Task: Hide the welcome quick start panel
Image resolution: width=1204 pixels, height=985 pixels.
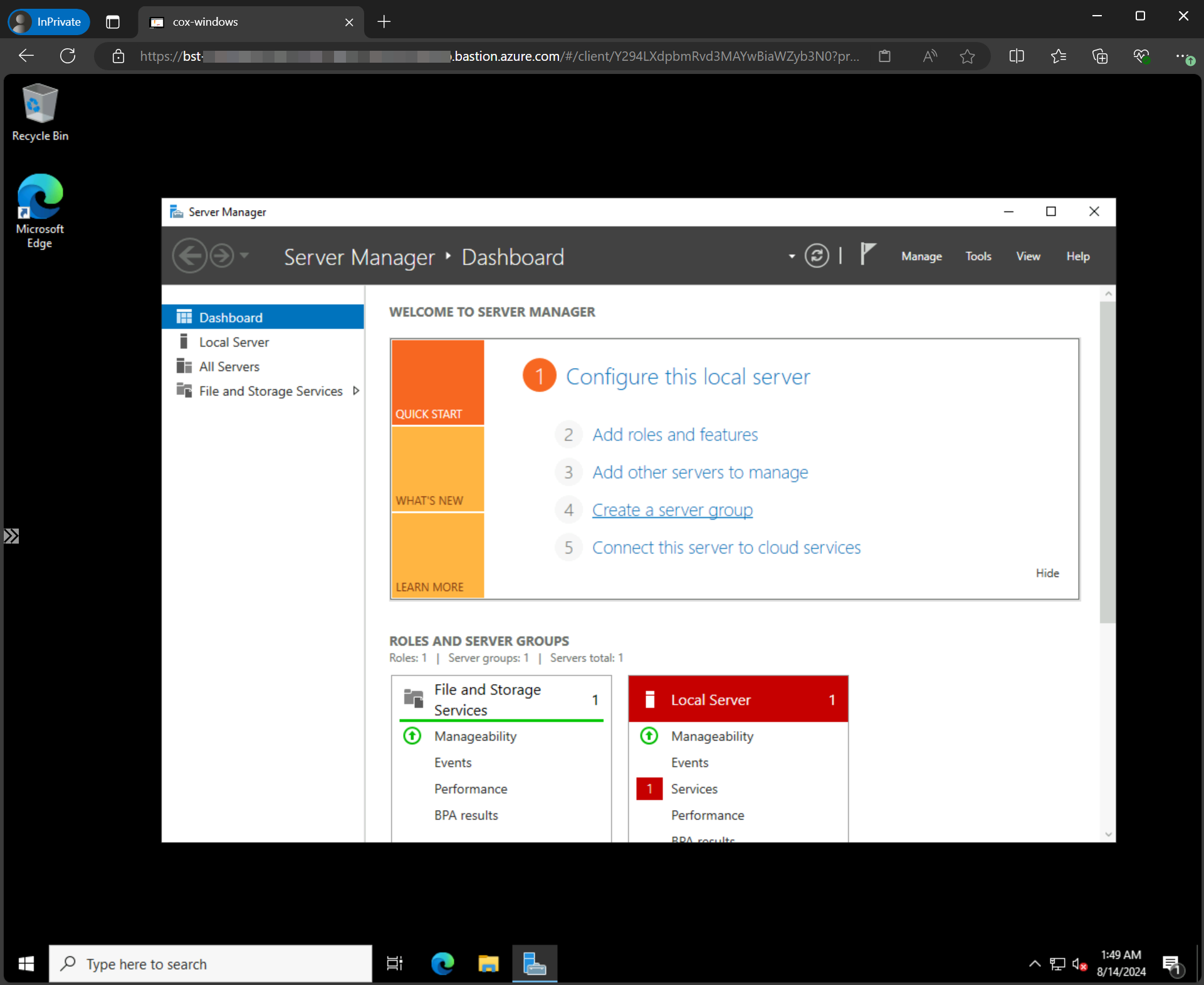Action: point(1047,573)
